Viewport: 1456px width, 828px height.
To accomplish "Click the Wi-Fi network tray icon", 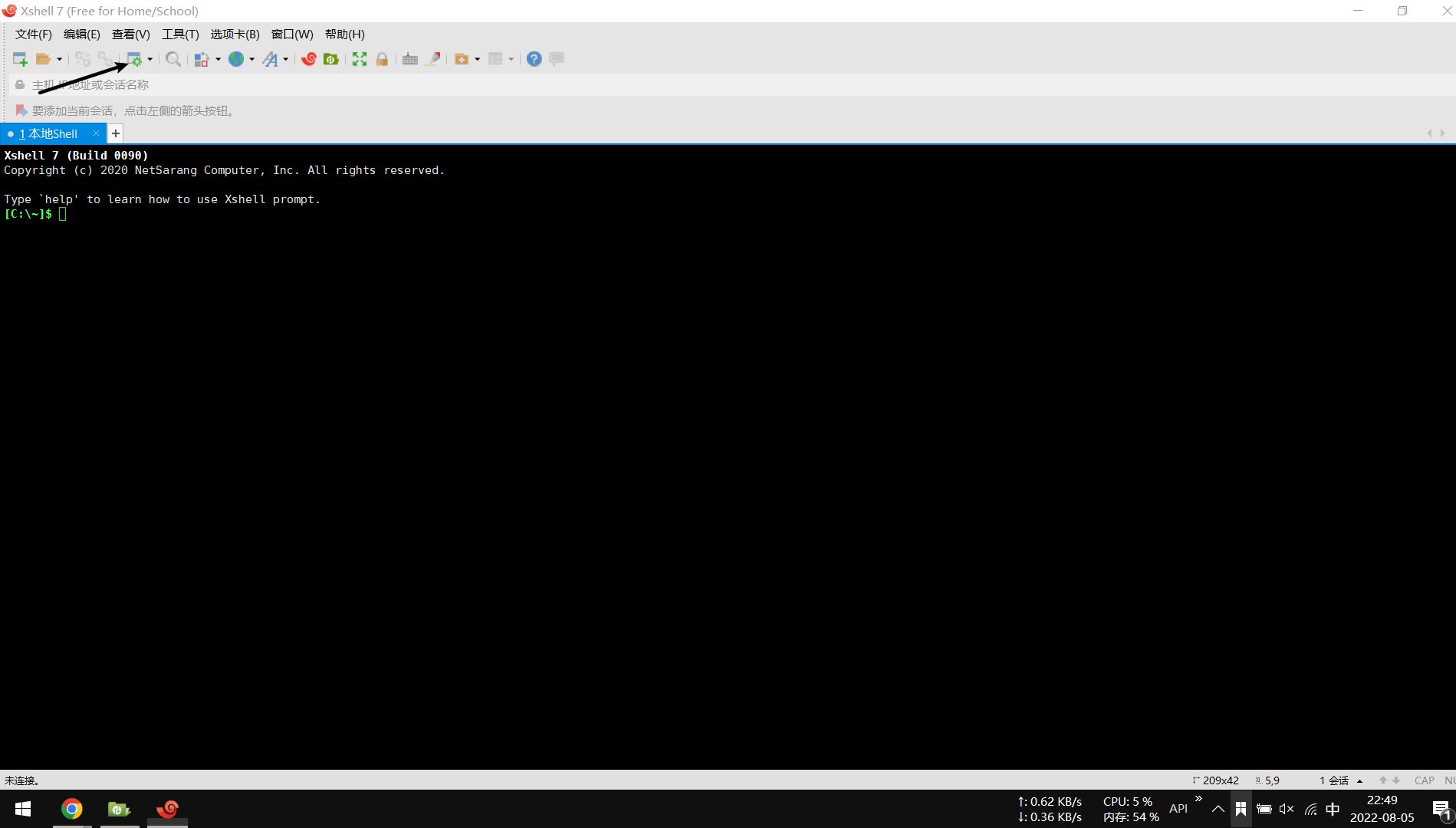I will pos(1310,809).
